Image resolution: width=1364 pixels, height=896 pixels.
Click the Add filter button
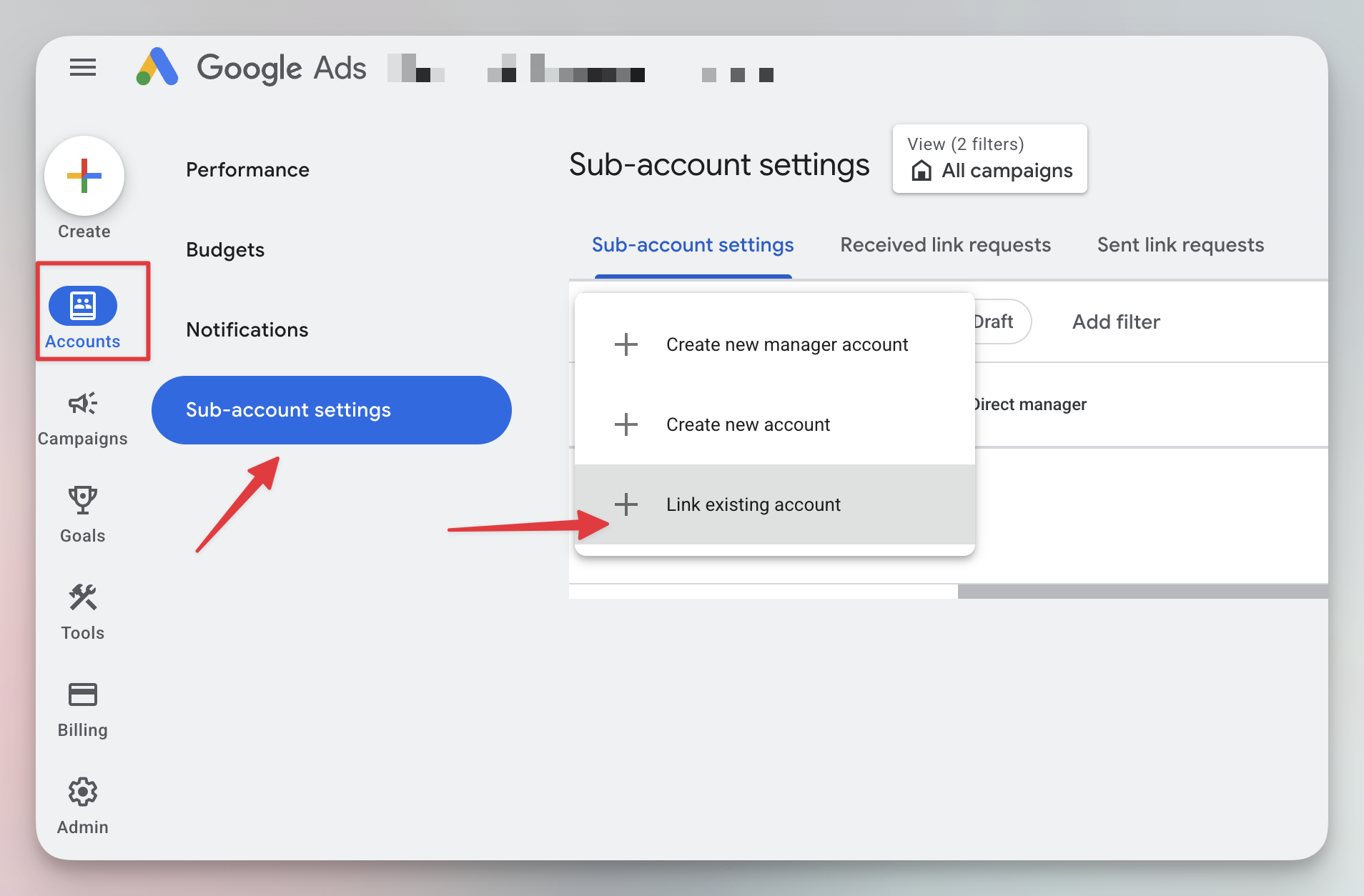1117,322
